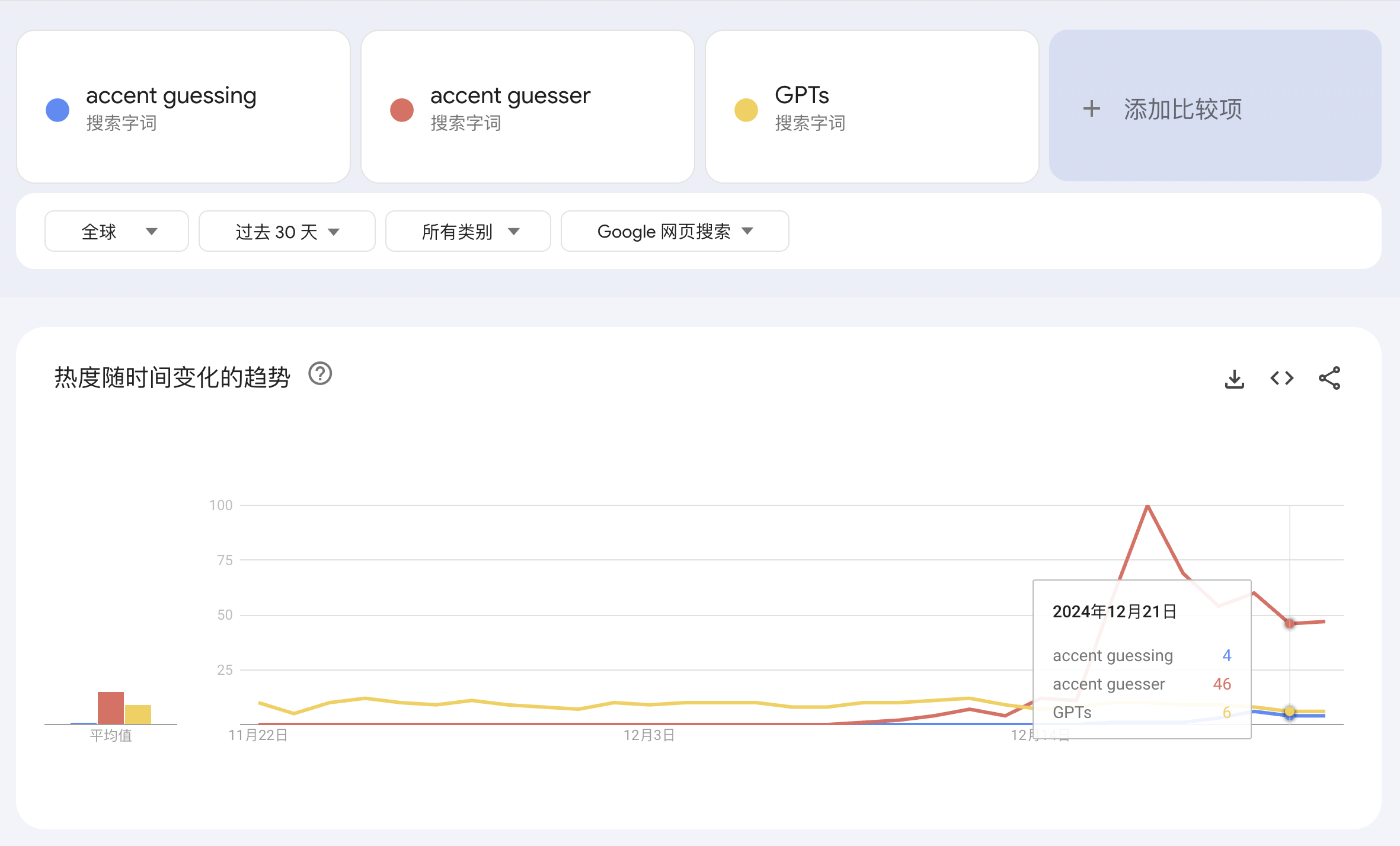Edit the GPTs search term card
This screenshot has width=1400, height=846.
[x=872, y=107]
